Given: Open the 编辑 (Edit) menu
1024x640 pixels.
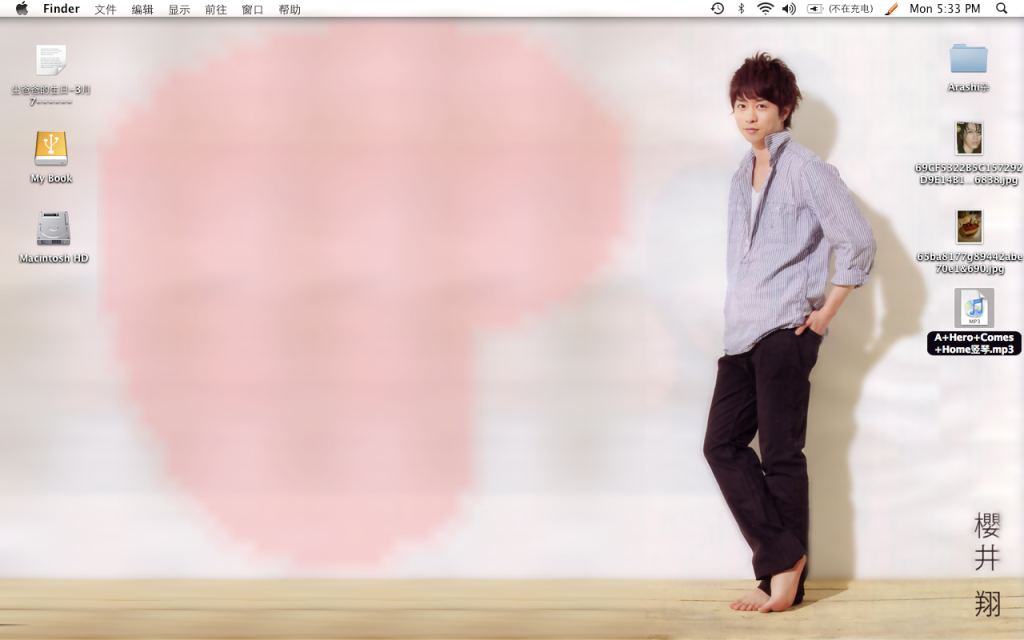Looking at the screenshot, I should click(142, 9).
